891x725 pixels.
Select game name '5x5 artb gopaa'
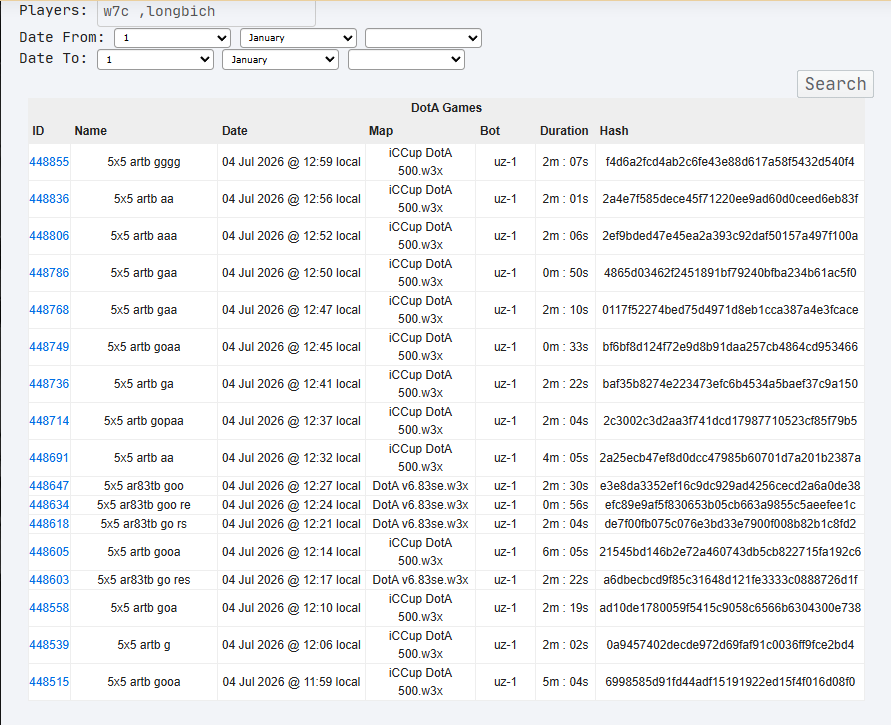(144, 421)
